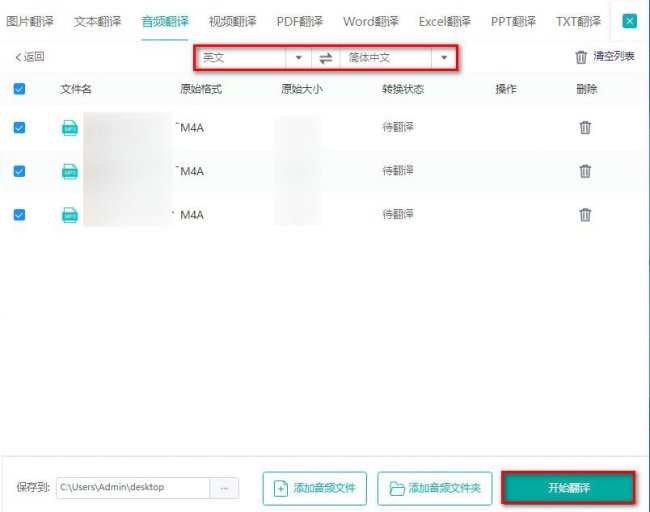Screen dimensions: 650x512
Task: Select the 音频翻译 tab
Action: pyautogui.click(x=165, y=21)
